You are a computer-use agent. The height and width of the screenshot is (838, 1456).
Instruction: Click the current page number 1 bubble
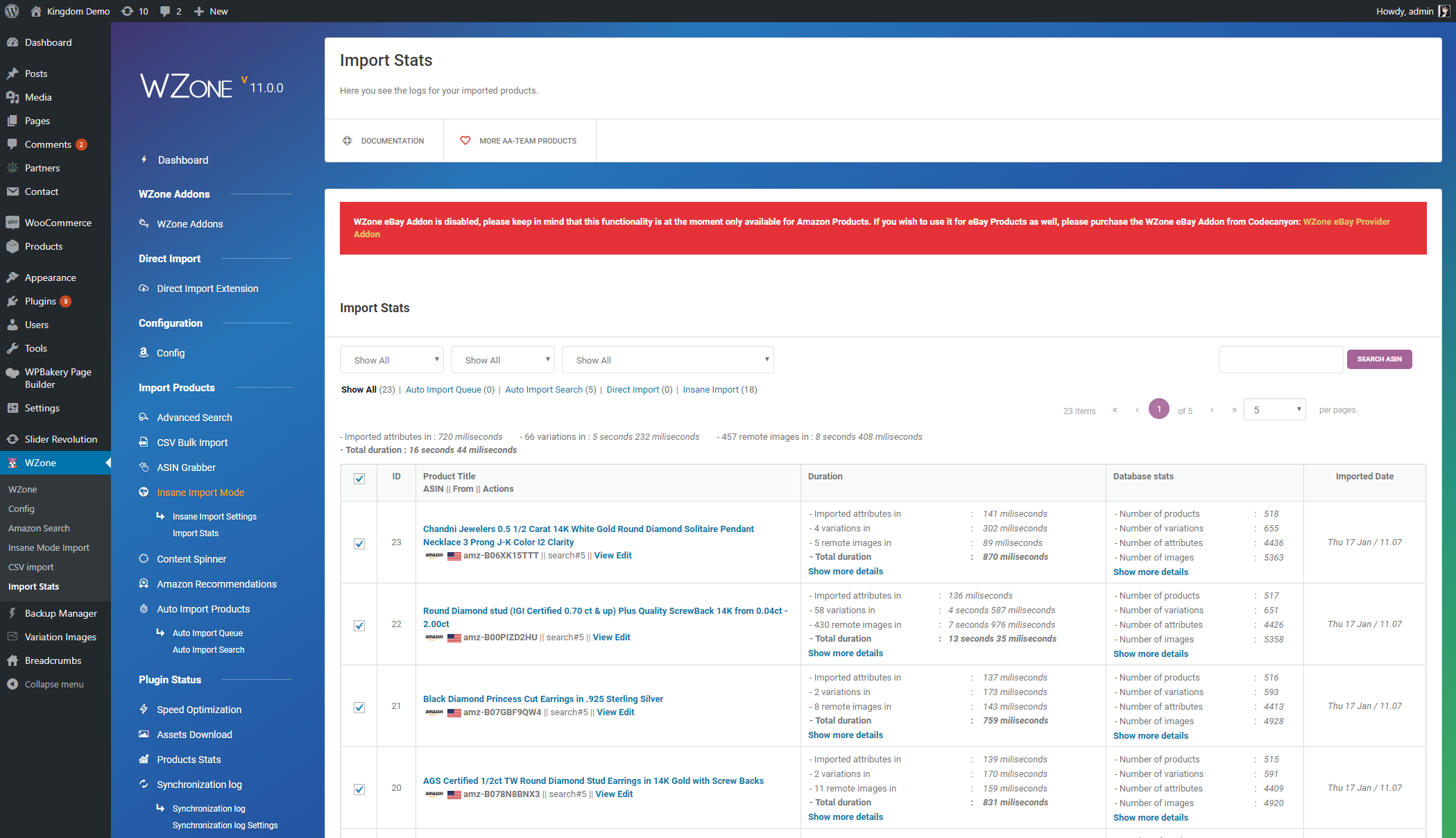click(1159, 409)
